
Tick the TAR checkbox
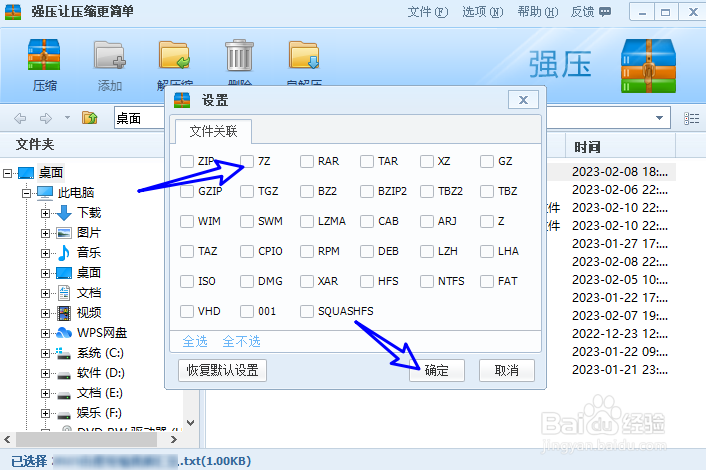point(367,161)
